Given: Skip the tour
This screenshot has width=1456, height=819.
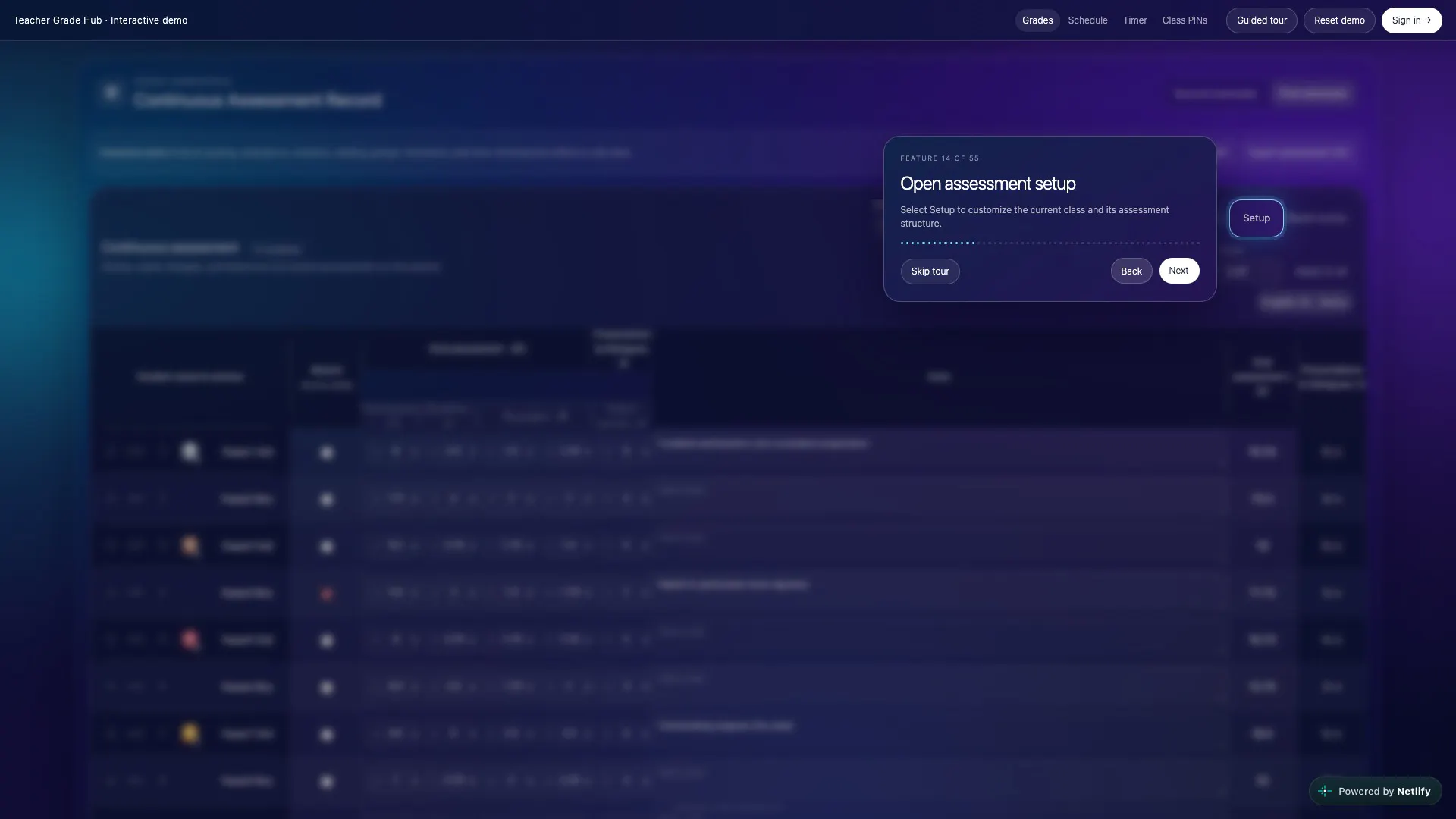Looking at the screenshot, I should click(x=930, y=271).
